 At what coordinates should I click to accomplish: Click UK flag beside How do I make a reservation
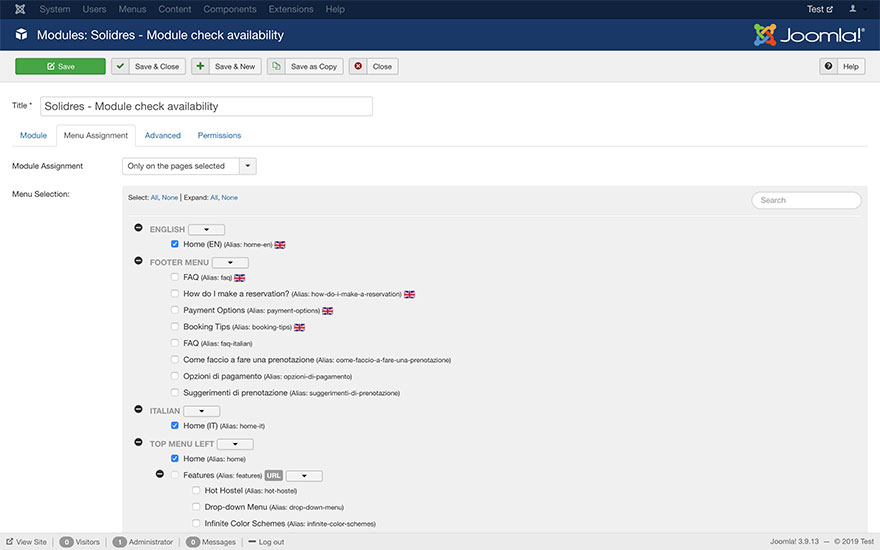pos(410,294)
